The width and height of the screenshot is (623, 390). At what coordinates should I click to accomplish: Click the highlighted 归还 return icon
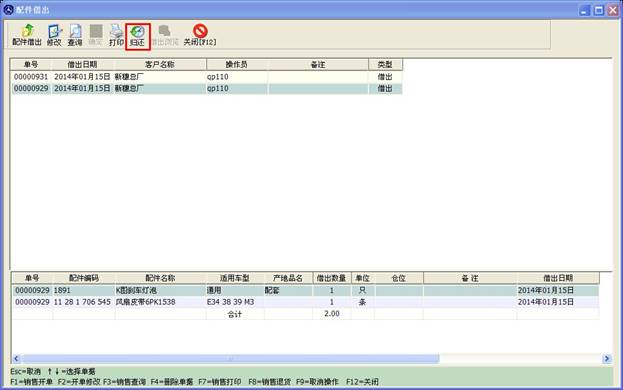[137, 36]
